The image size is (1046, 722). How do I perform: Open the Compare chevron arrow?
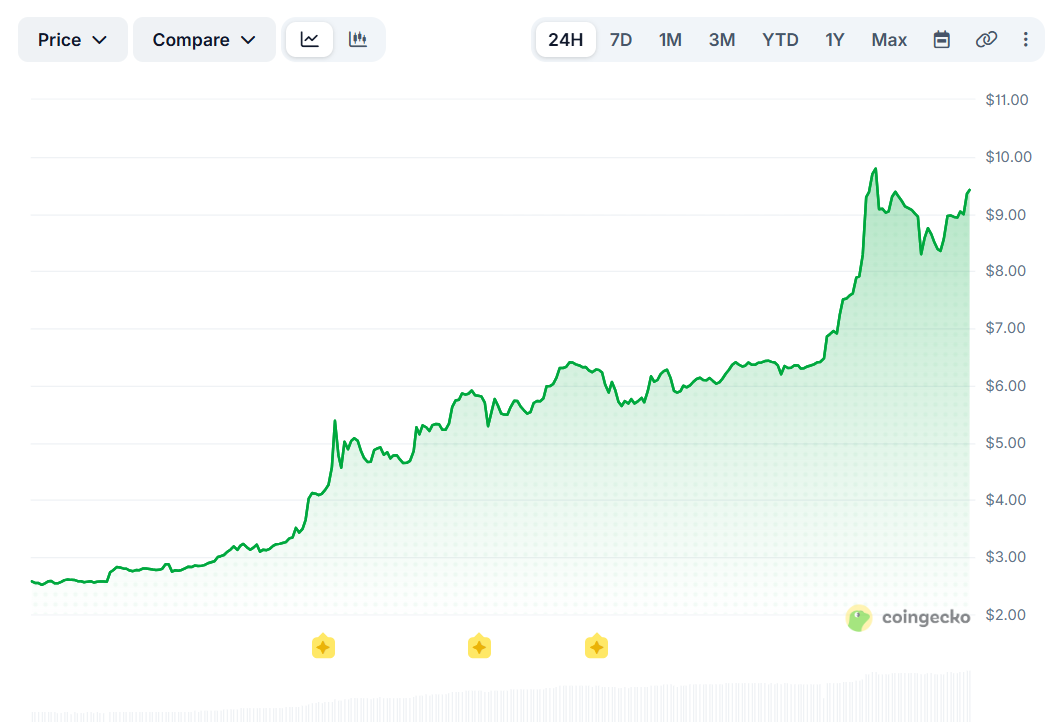tap(247, 40)
